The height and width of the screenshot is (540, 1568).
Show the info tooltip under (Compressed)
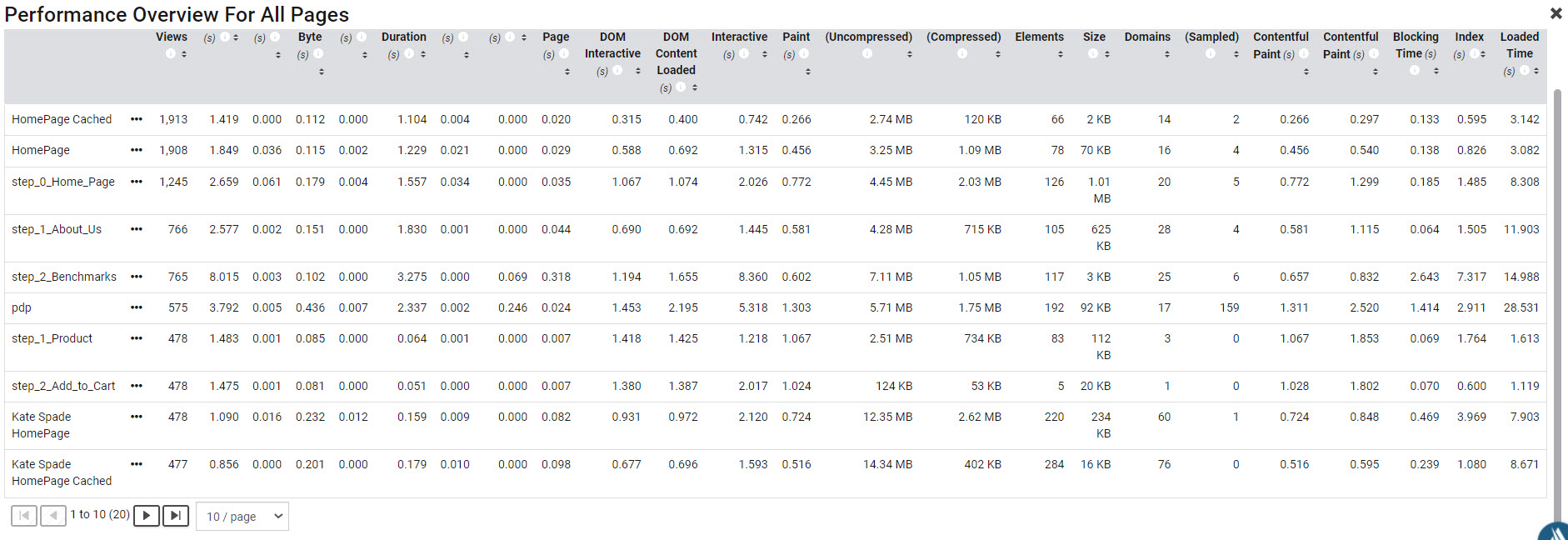pos(962,54)
